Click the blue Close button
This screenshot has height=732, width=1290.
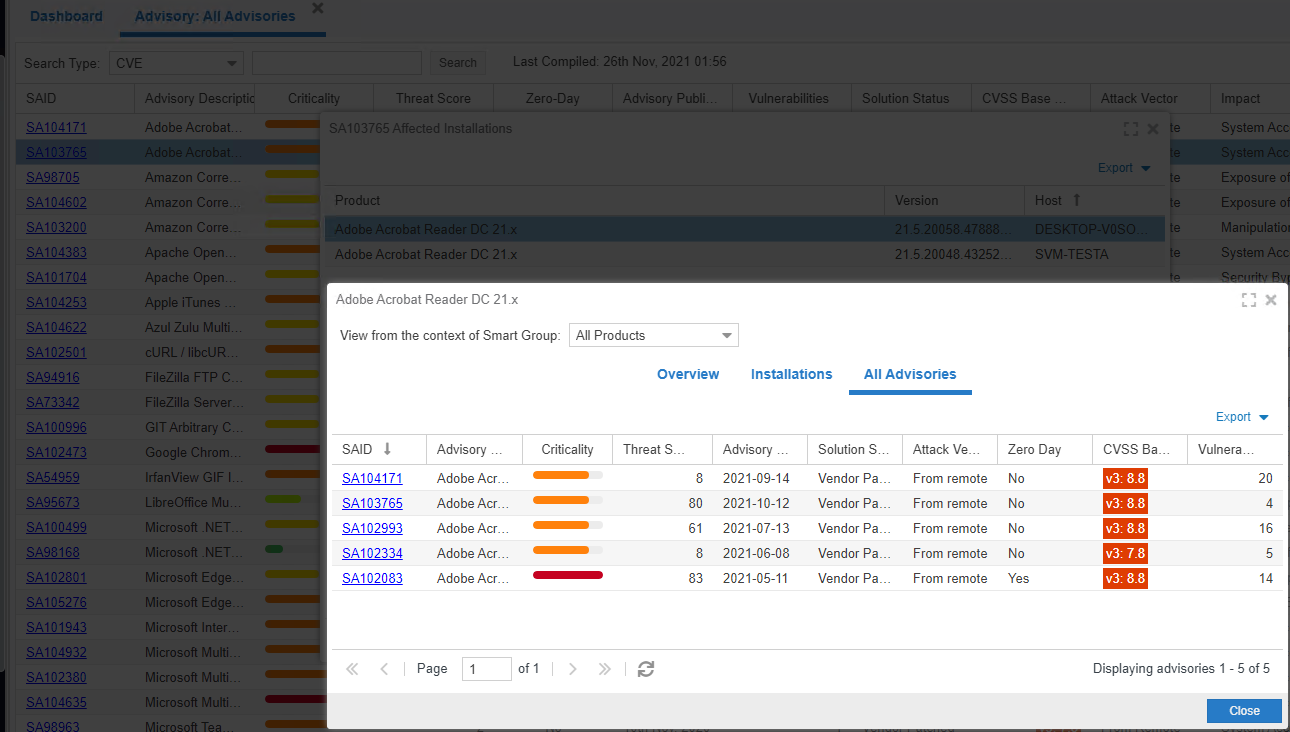(x=1244, y=711)
